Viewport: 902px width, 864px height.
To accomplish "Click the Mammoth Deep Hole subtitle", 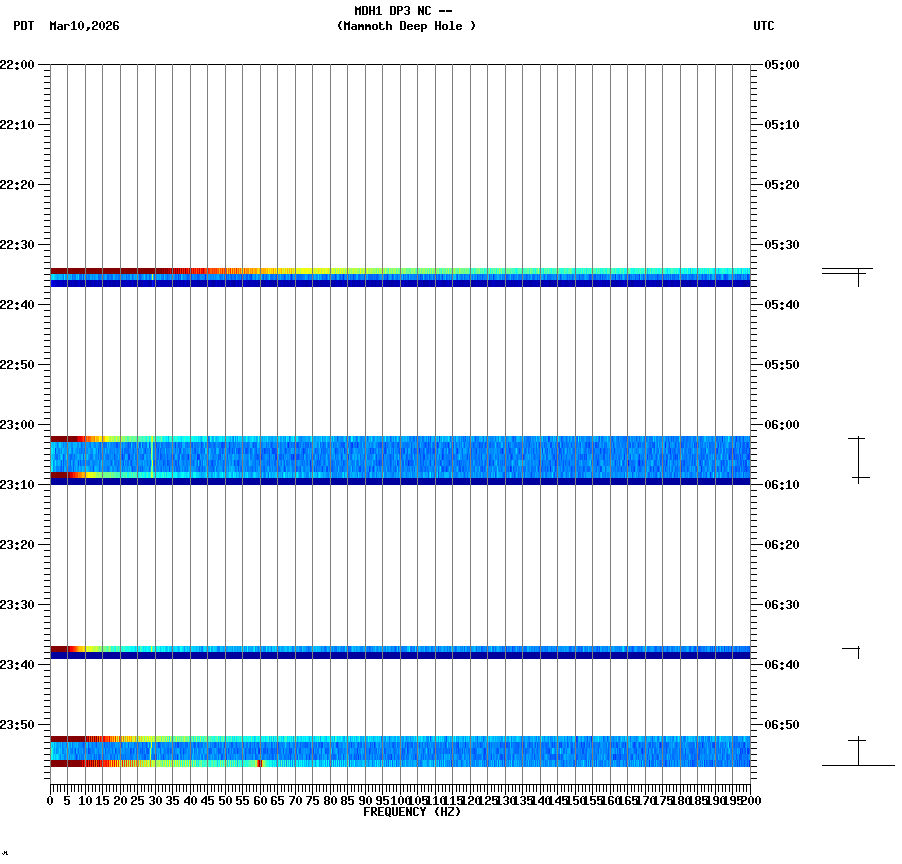I will point(407,27).
